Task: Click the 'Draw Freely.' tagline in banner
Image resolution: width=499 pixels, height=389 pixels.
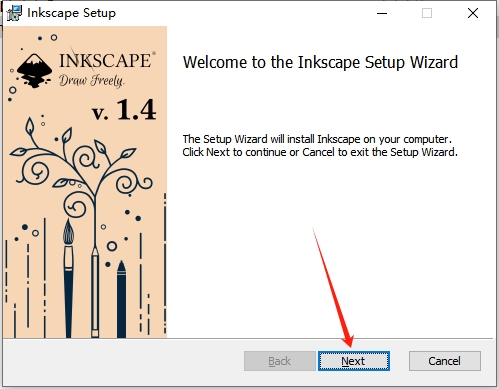Action: click(x=92, y=81)
